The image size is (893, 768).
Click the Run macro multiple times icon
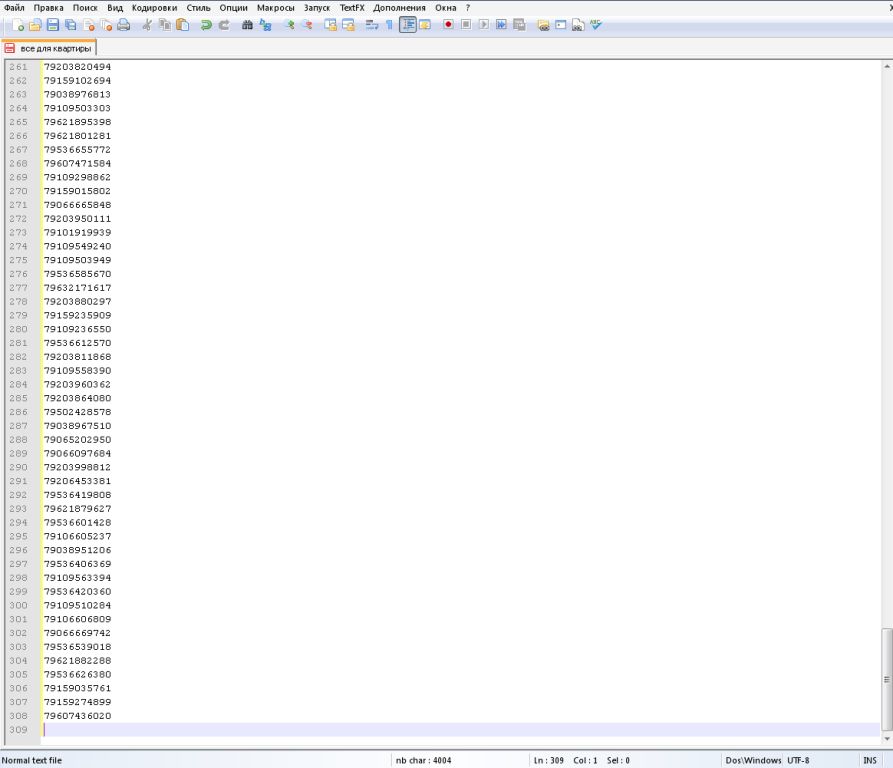pyautogui.click(x=501, y=24)
